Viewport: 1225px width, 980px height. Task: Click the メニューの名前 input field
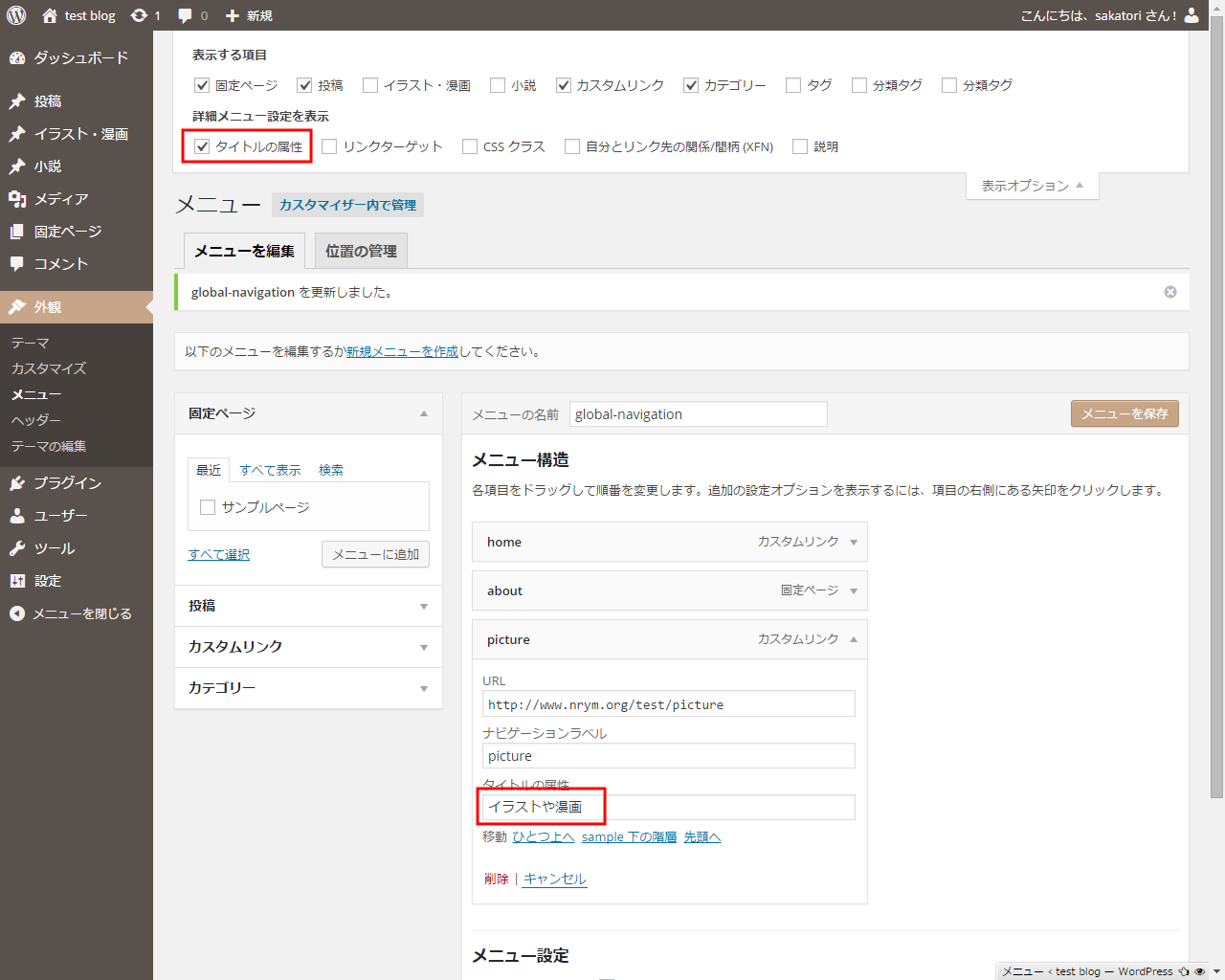point(698,414)
